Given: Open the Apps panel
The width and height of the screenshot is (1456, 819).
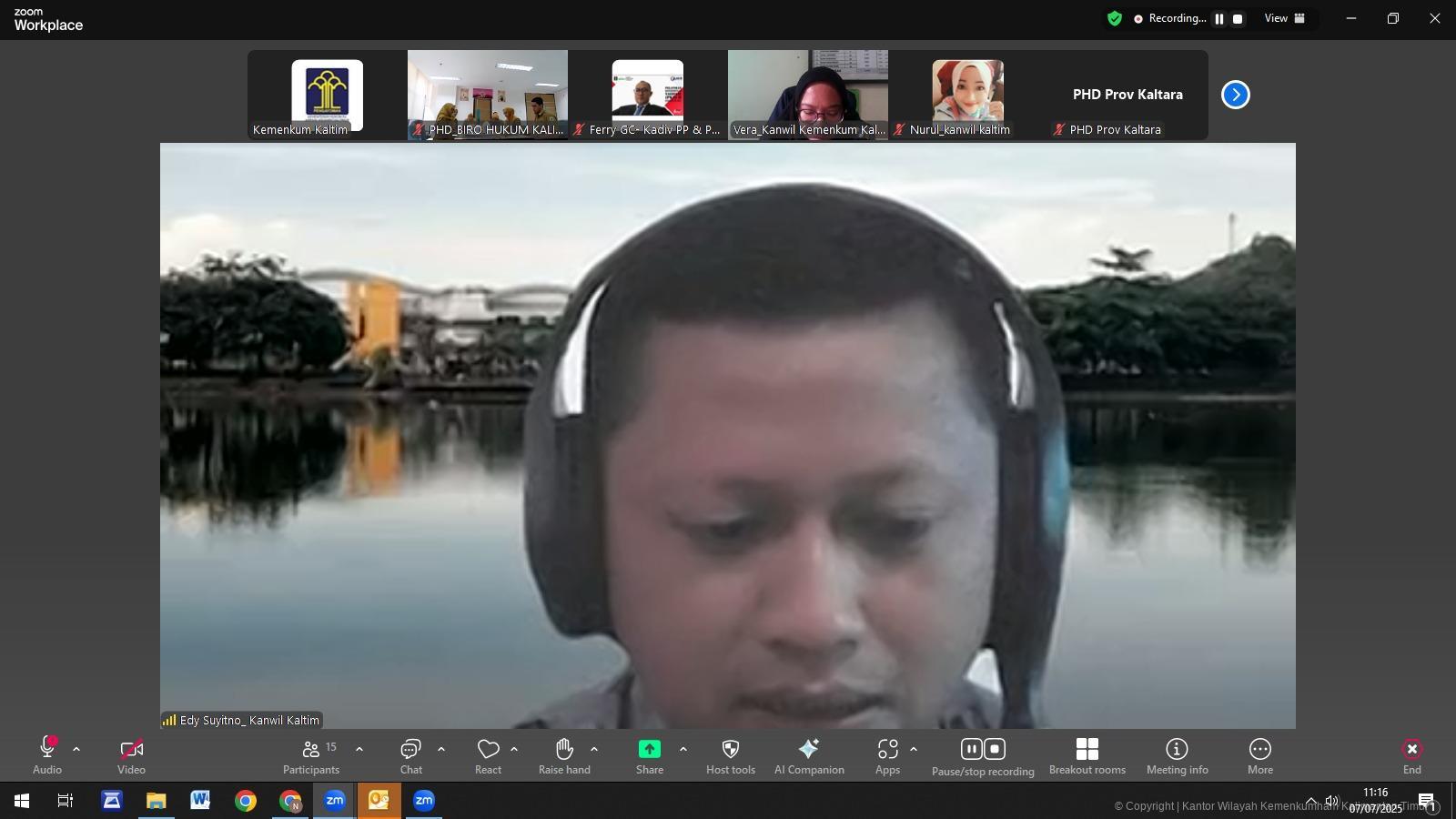Looking at the screenshot, I should (888, 755).
